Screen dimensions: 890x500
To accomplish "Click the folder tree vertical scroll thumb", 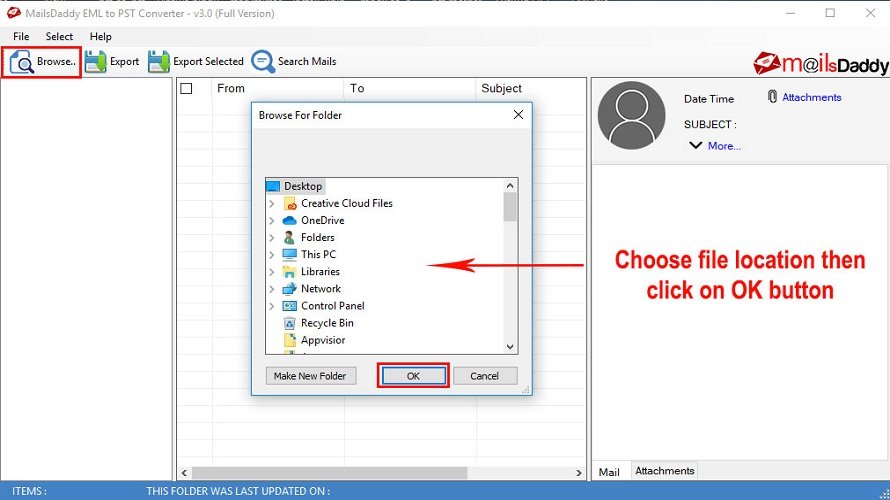I will pos(510,207).
